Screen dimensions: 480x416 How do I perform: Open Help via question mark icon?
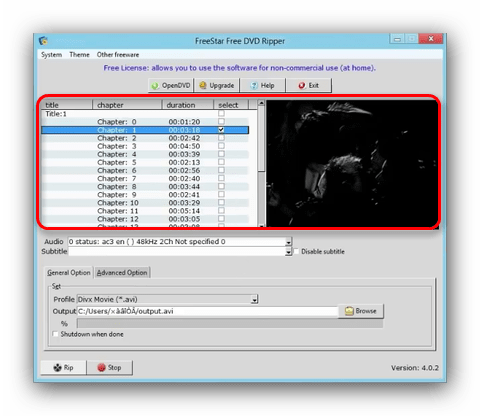(254, 86)
